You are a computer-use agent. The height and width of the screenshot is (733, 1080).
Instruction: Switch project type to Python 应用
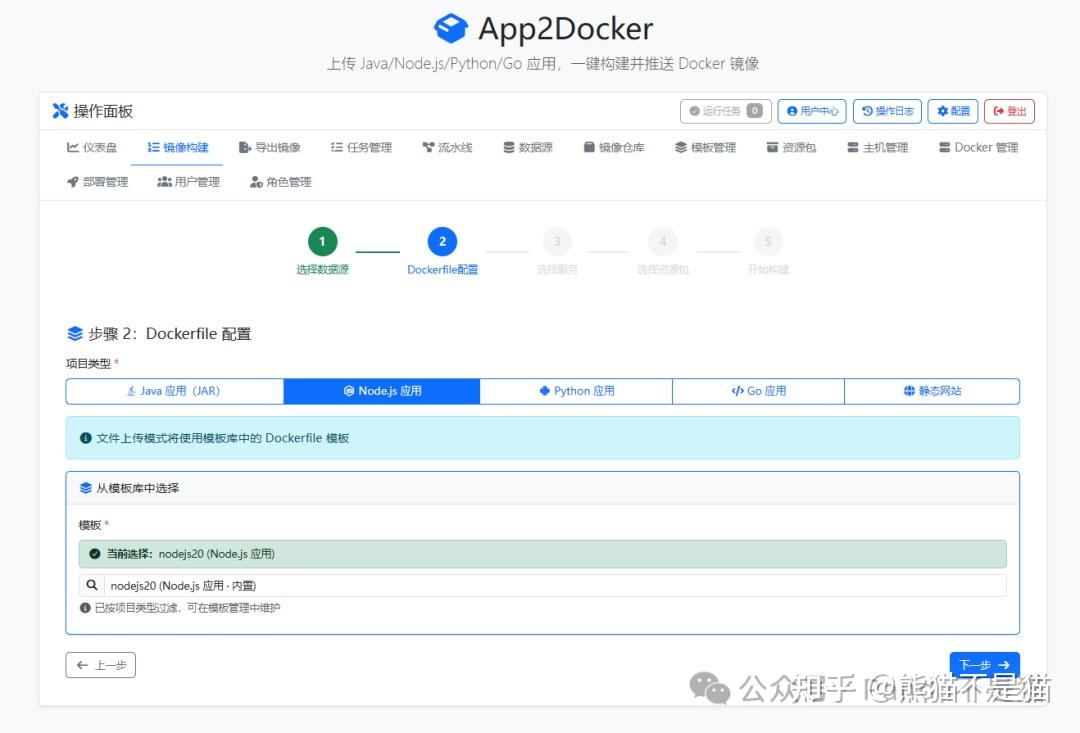pos(576,391)
